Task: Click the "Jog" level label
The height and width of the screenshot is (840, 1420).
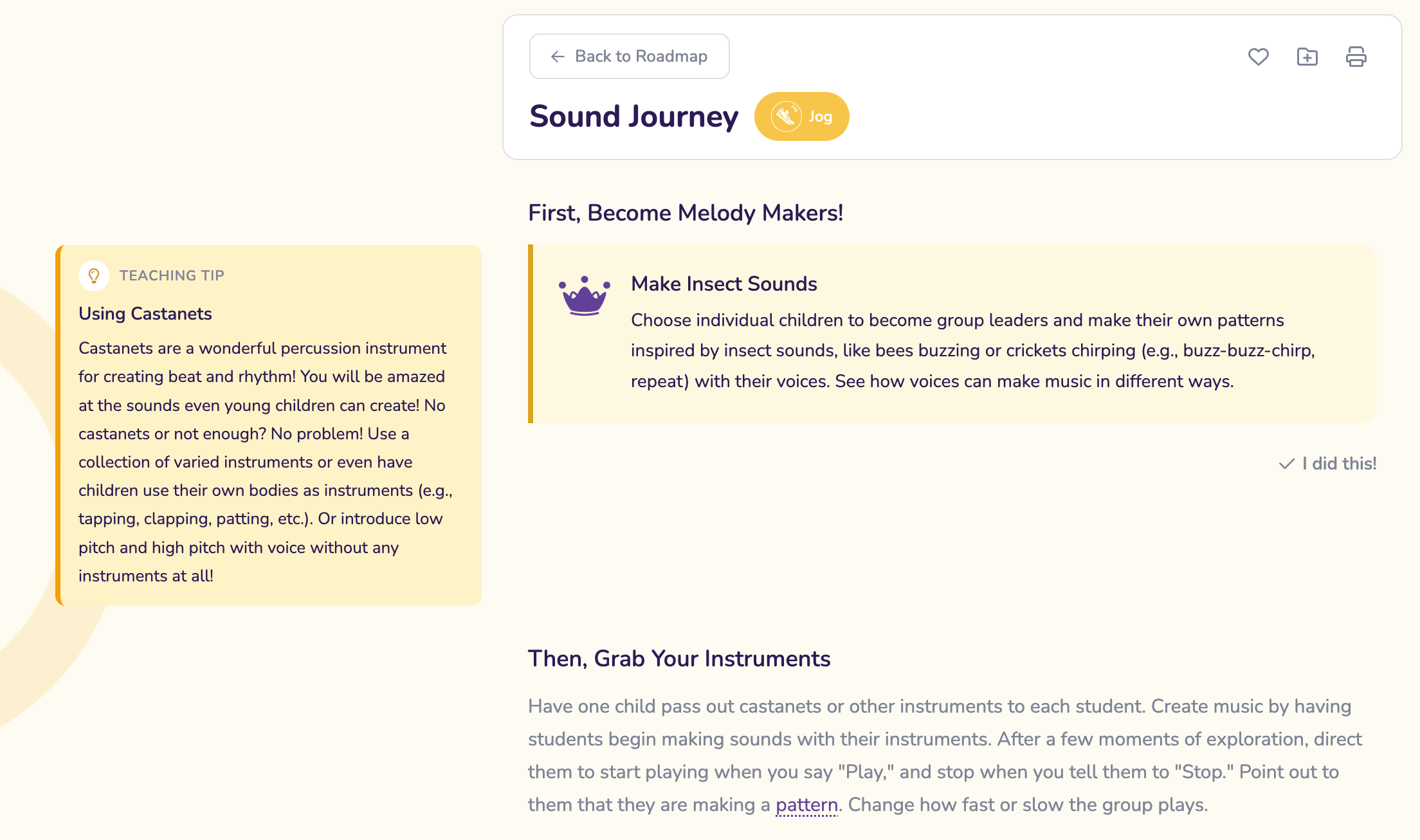Action: click(x=820, y=116)
